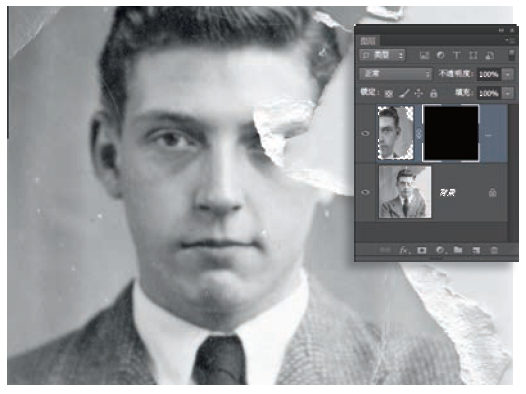
Task: Click the fill 100% input field
Action: click(x=489, y=93)
